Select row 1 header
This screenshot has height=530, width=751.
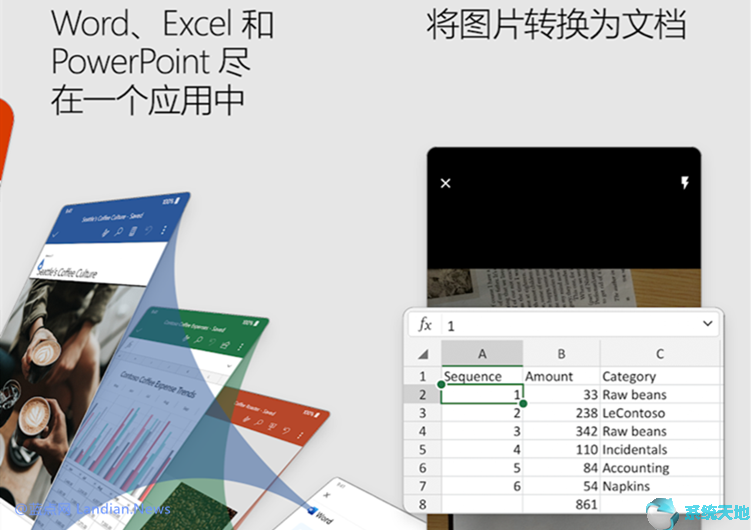point(422,376)
